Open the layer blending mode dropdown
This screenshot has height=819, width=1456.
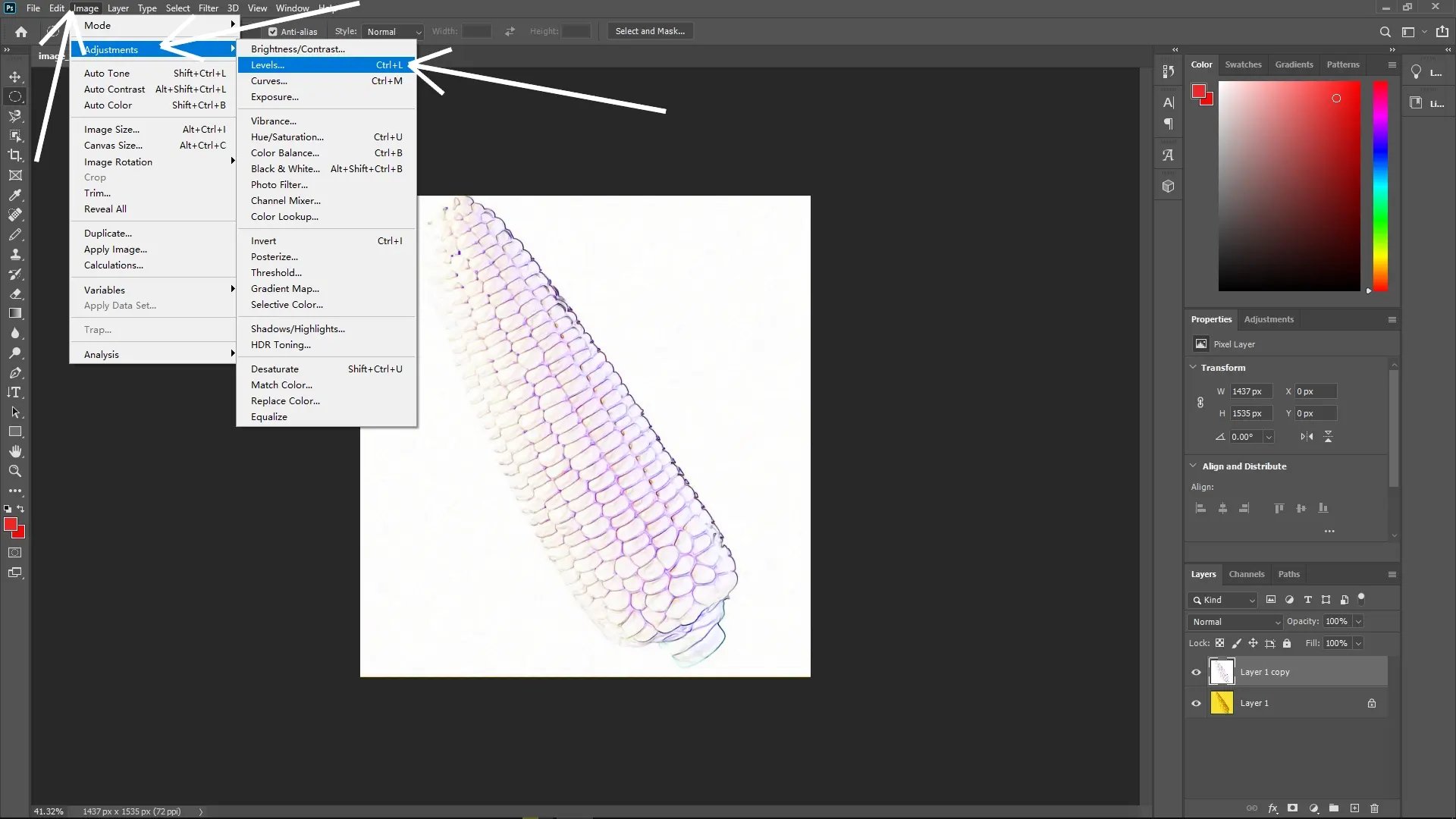tap(1235, 621)
